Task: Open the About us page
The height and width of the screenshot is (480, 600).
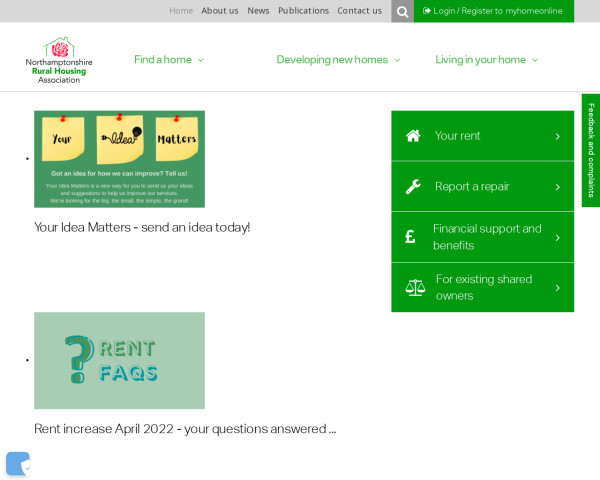Action: tap(220, 11)
